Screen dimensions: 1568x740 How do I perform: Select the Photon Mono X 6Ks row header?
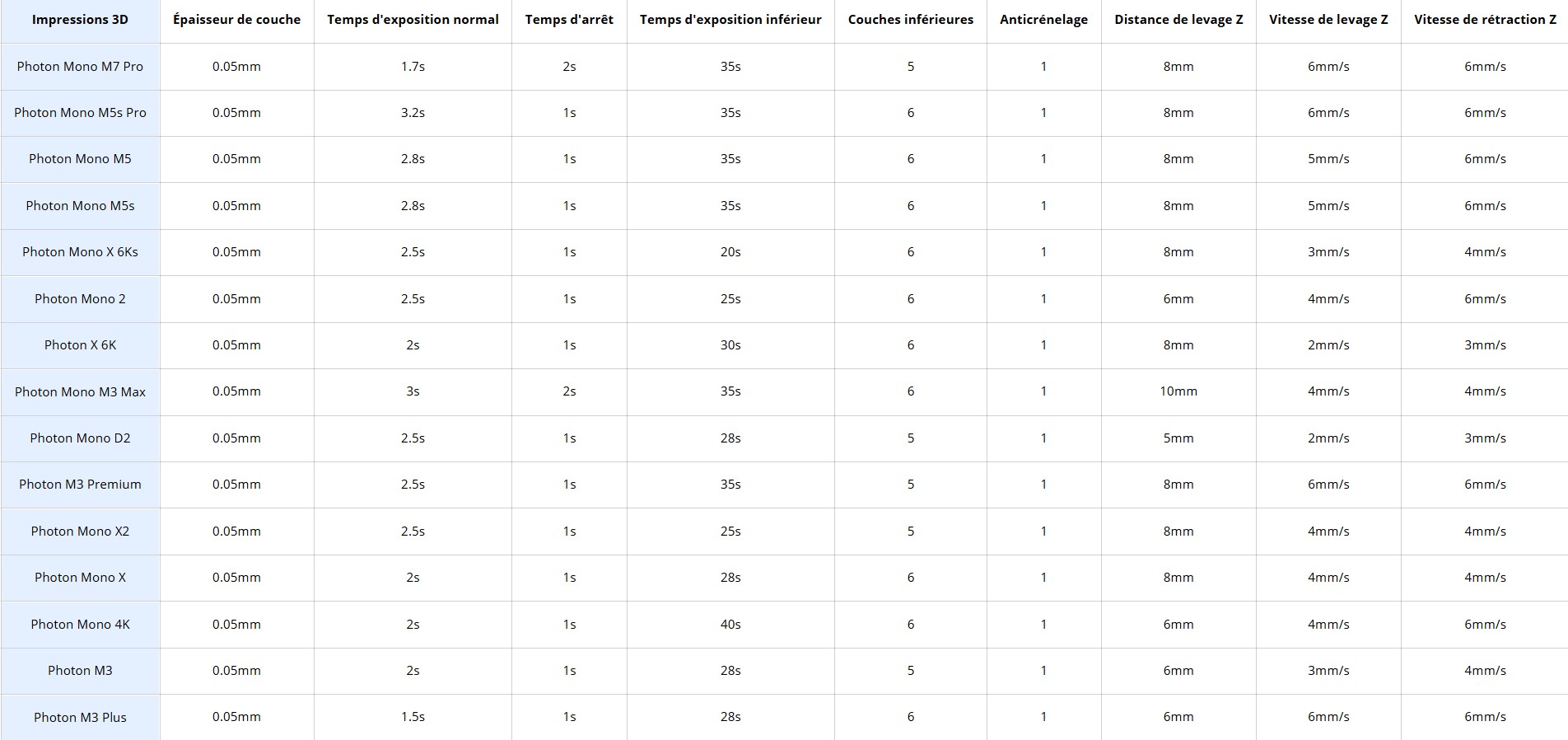click(x=80, y=252)
